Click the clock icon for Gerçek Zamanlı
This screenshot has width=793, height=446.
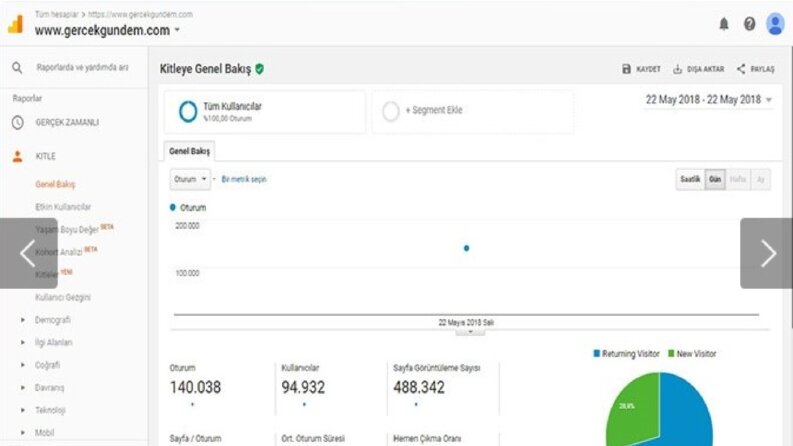(18, 122)
